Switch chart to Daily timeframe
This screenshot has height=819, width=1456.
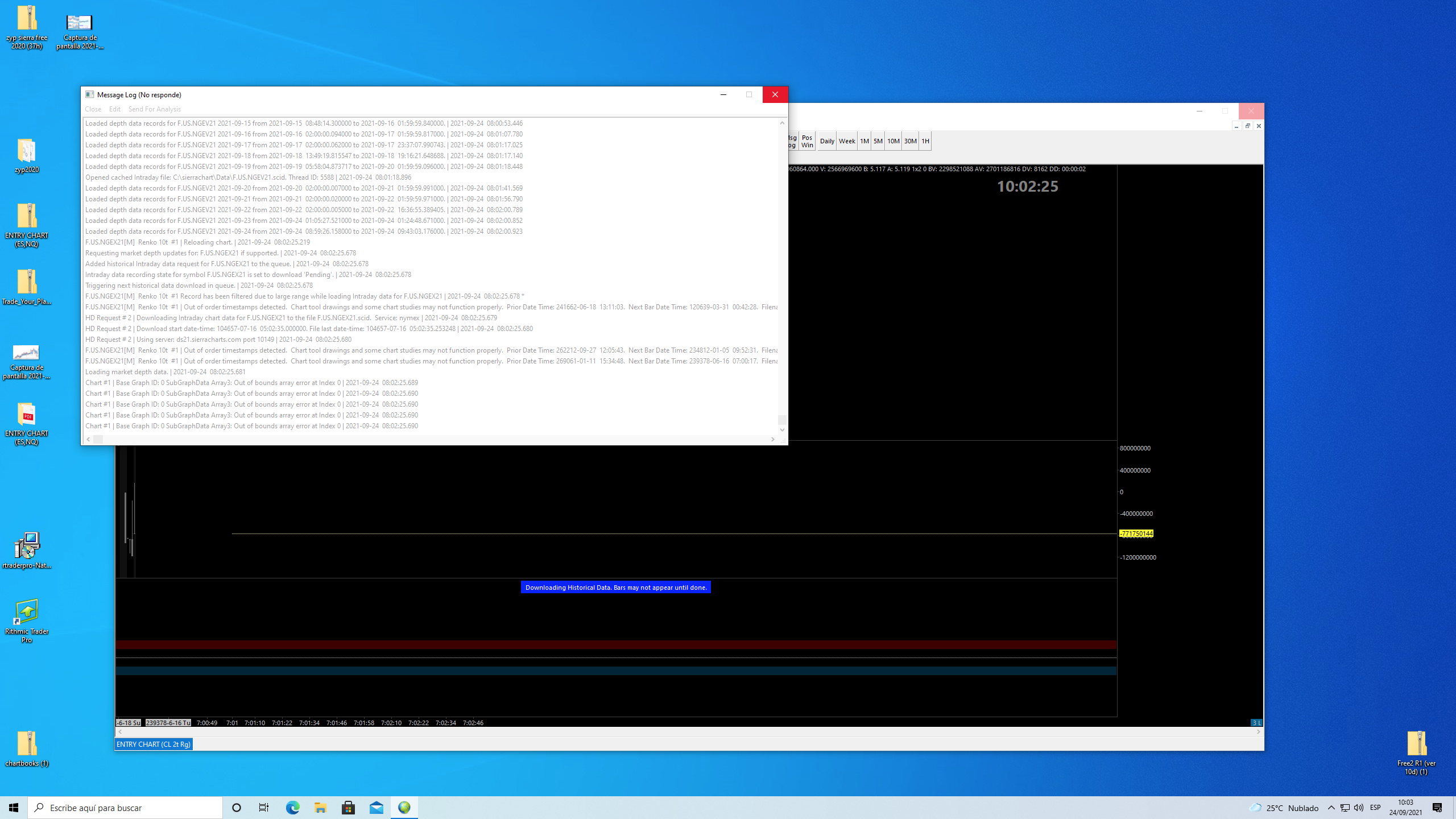point(827,141)
